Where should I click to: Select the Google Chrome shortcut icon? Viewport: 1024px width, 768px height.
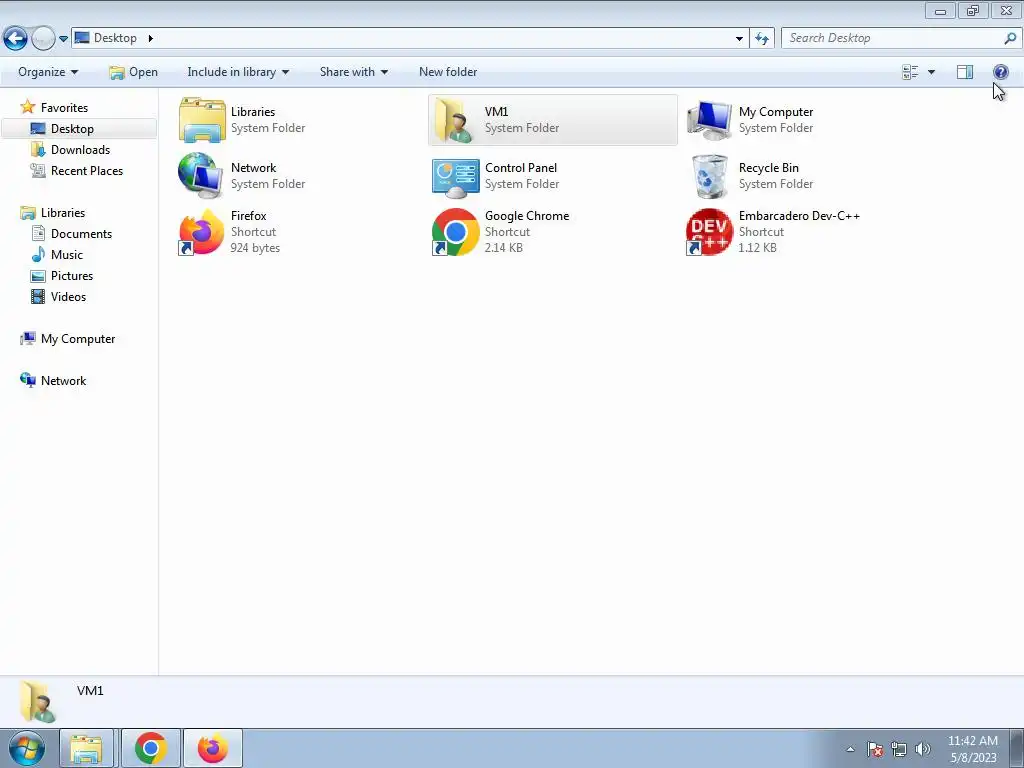[x=455, y=232]
